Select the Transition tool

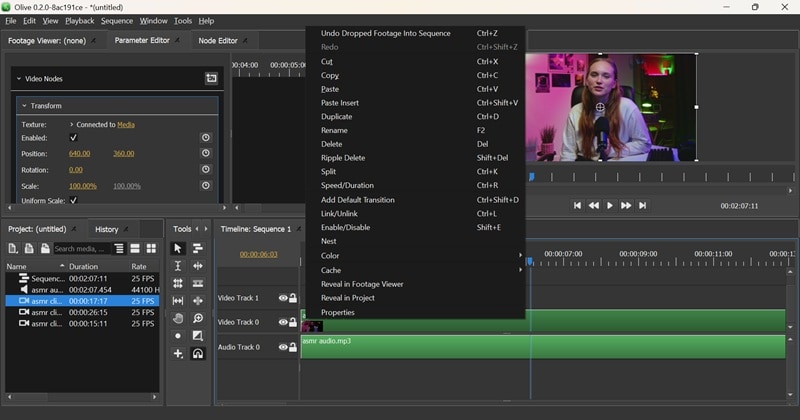tap(197, 336)
